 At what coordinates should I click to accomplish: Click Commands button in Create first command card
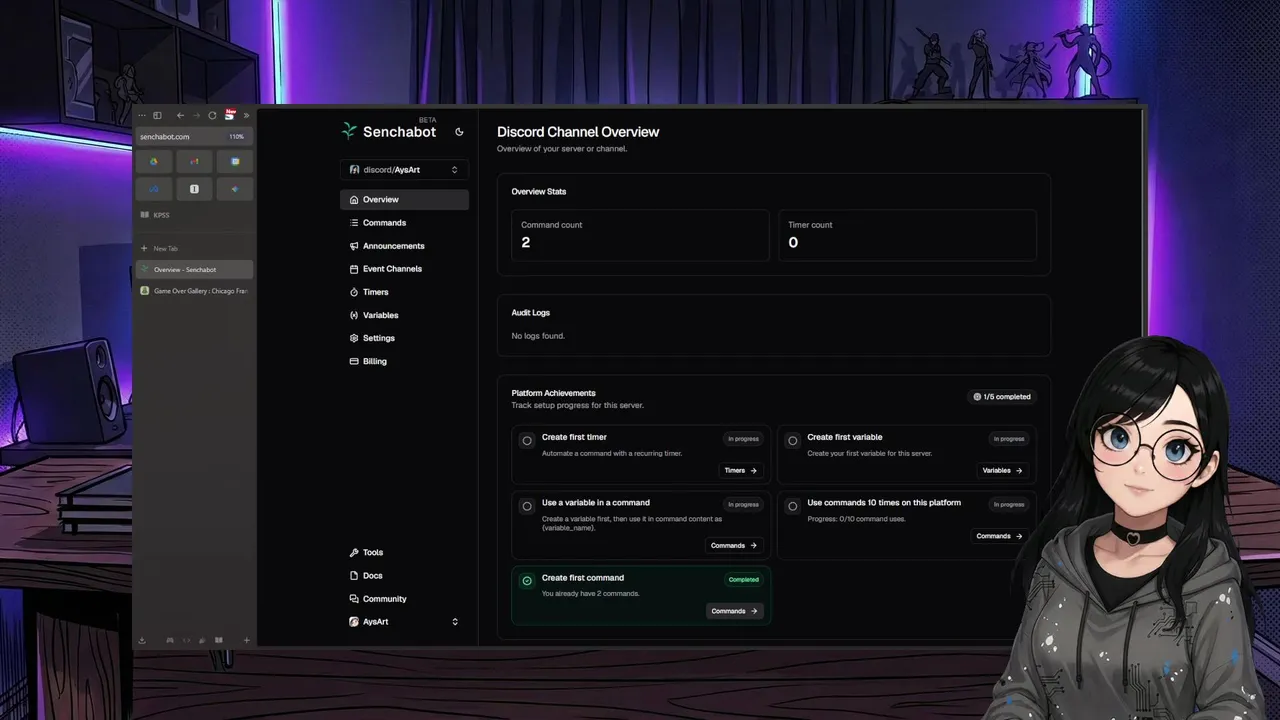point(735,611)
